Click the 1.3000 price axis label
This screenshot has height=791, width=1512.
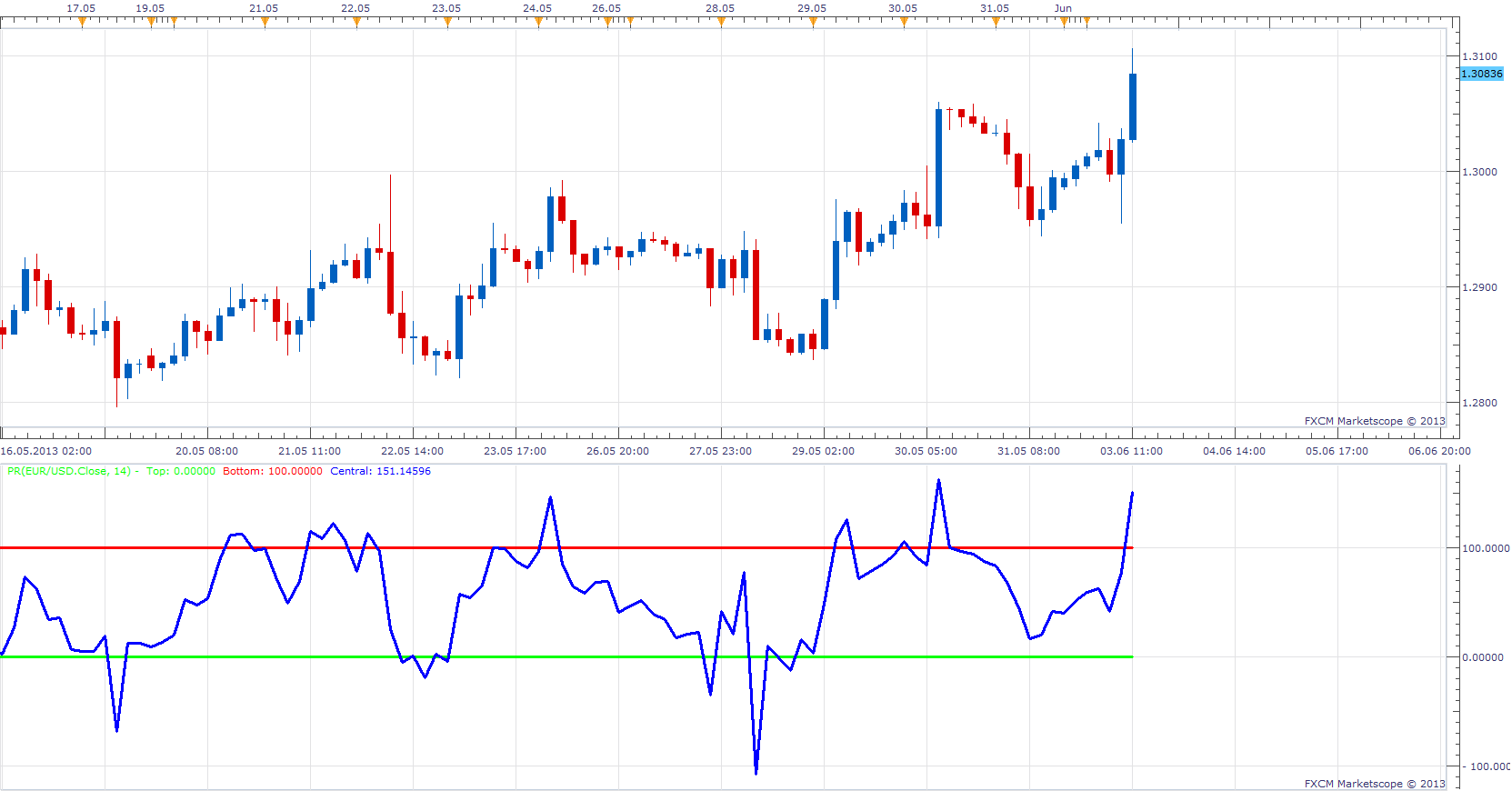tap(1479, 172)
